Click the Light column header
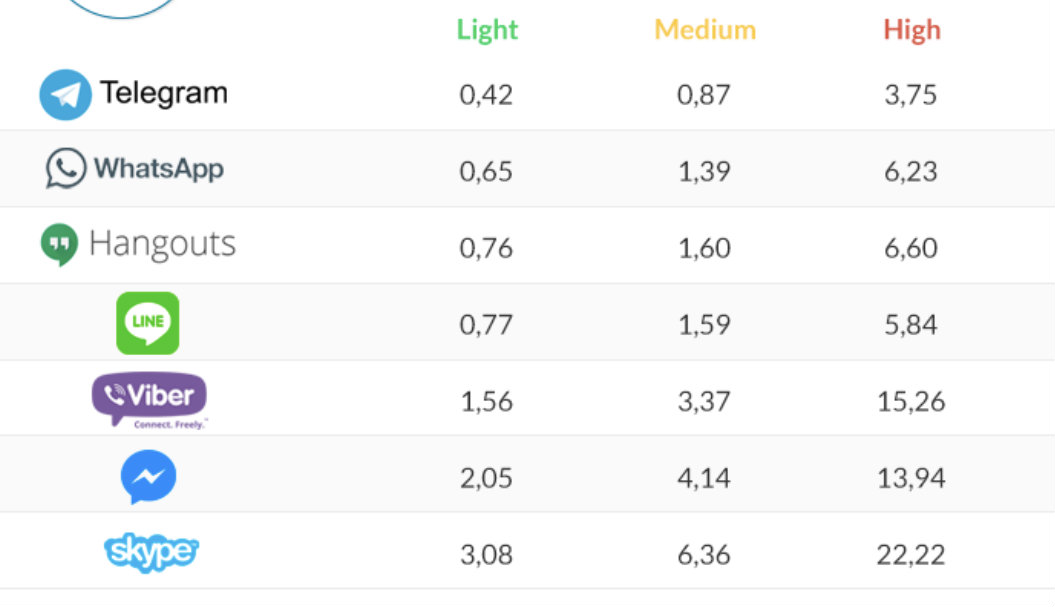1055x607 pixels. 487,30
